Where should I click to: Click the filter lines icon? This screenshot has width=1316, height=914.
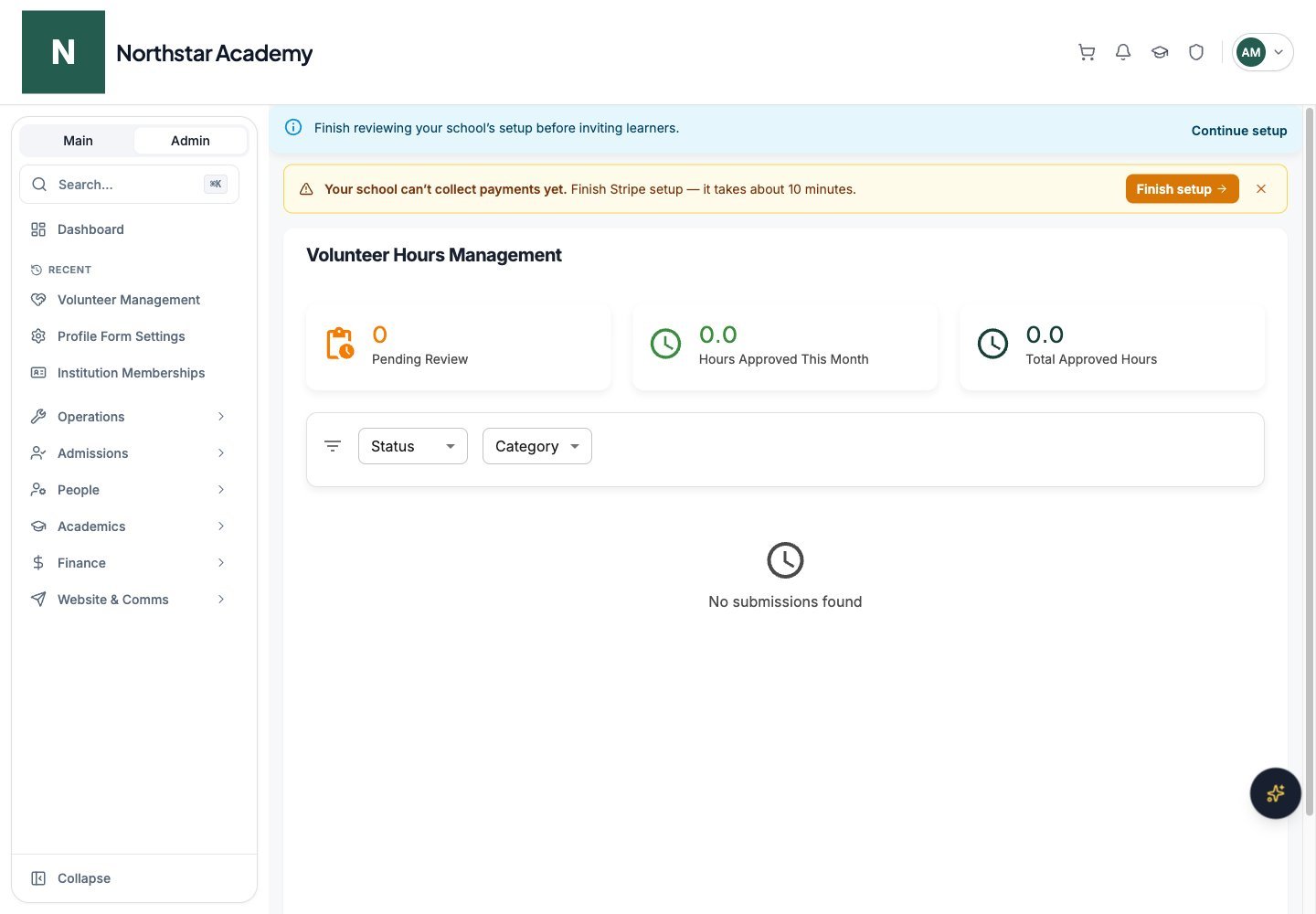pos(333,446)
